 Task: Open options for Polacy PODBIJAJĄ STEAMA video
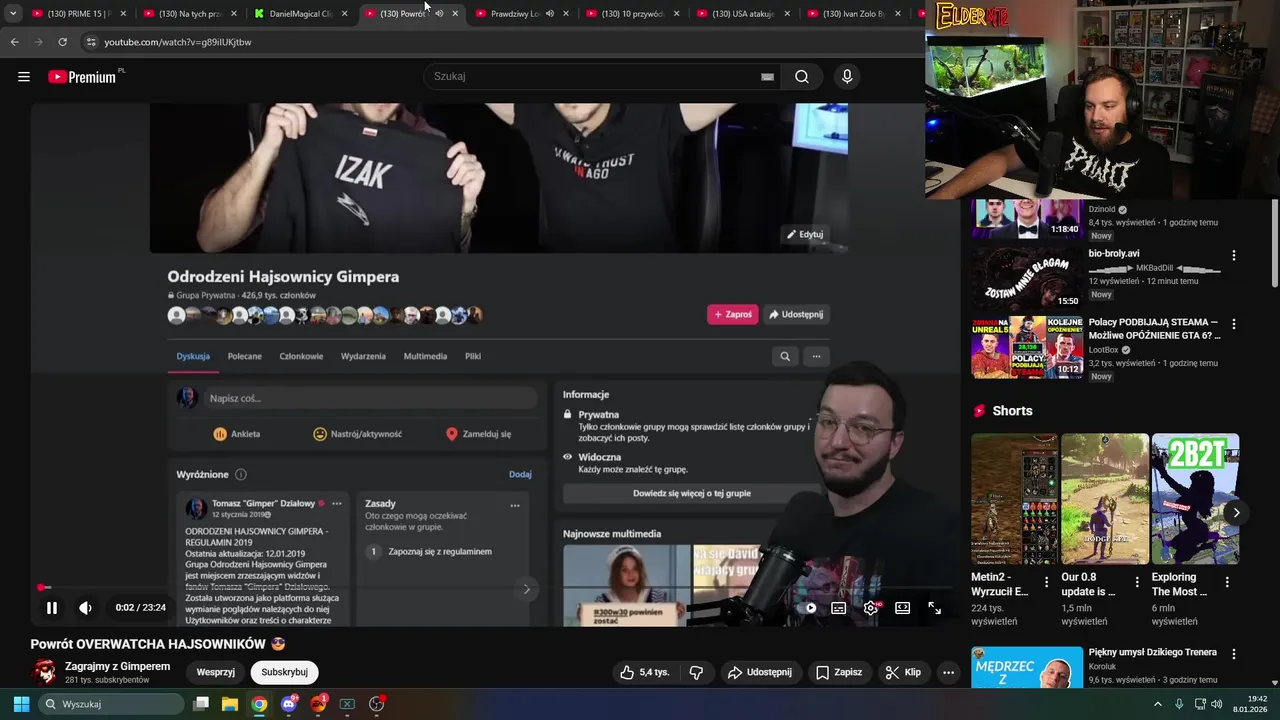pyautogui.click(x=1234, y=325)
